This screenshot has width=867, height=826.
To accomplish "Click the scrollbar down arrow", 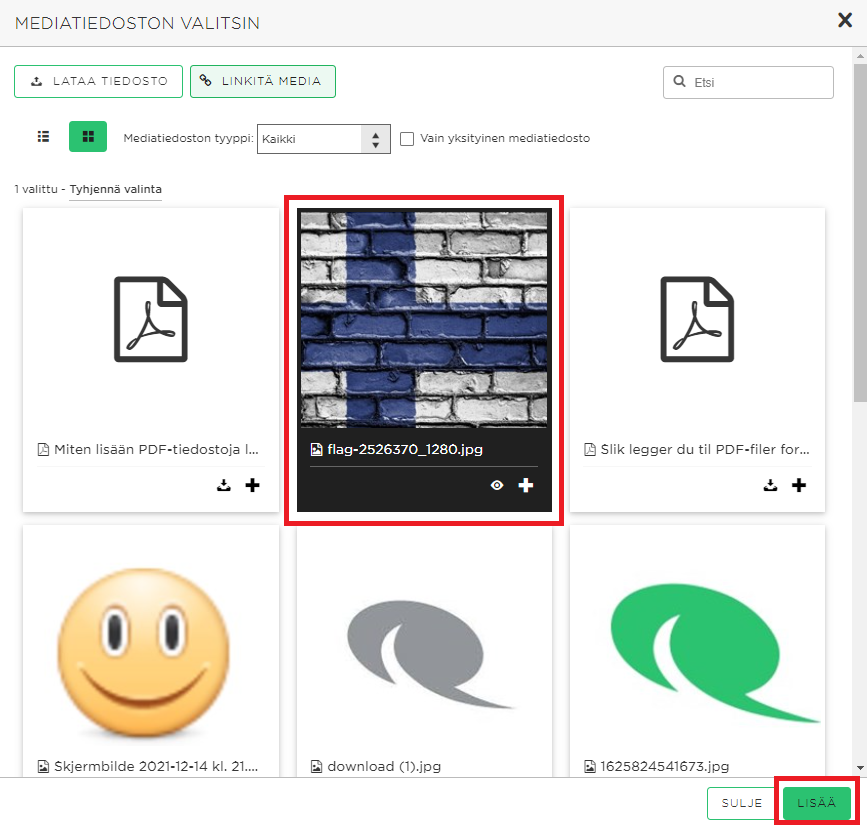I will pos(860,767).
